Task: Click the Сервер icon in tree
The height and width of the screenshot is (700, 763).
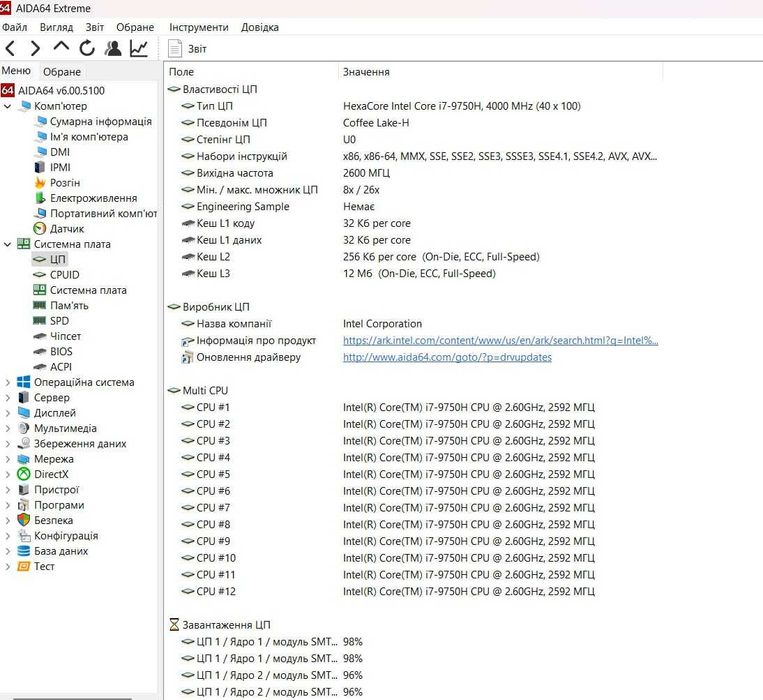Action: [x=23, y=397]
